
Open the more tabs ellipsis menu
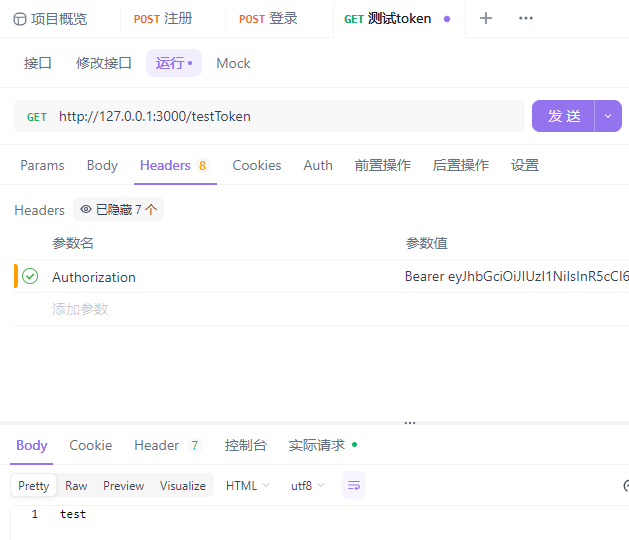(526, 18)
